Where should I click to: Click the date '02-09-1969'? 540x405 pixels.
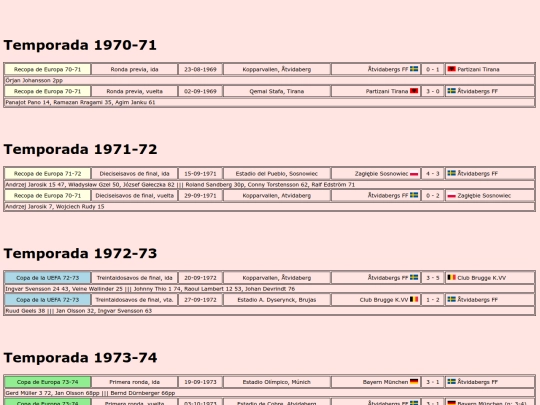click(x=200, y=91)
